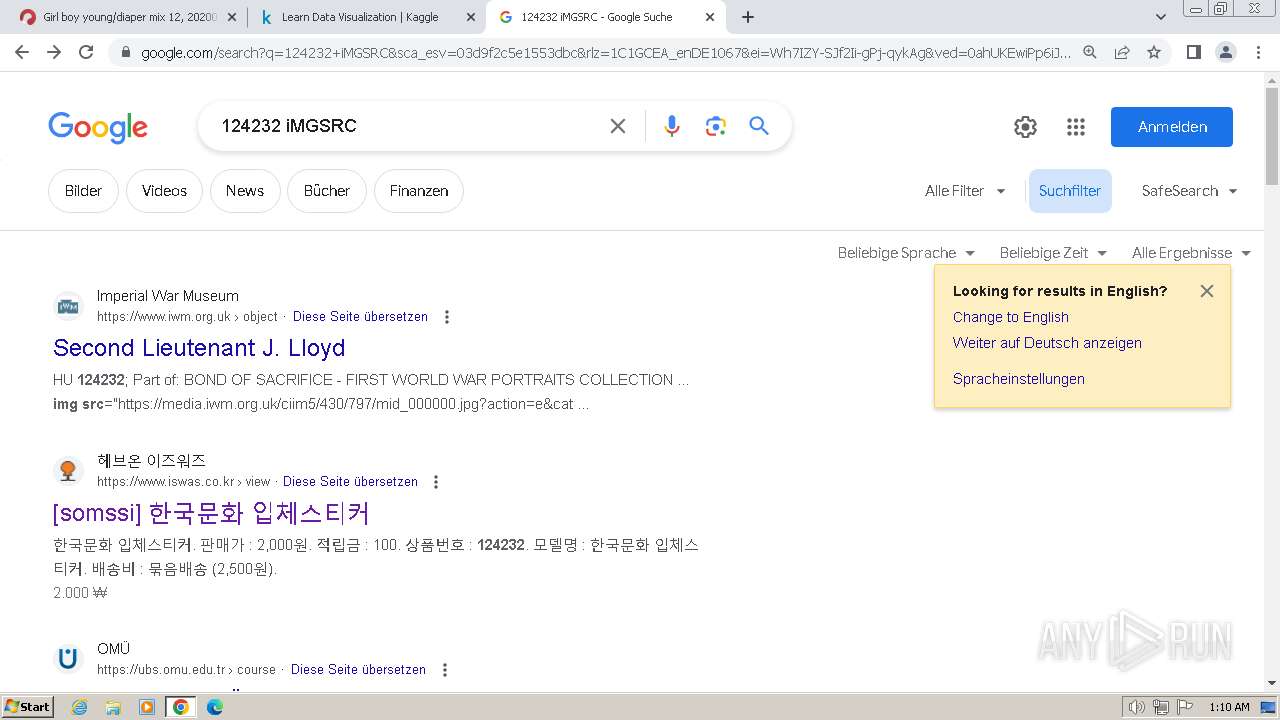Open the browser side panel
Viewport: 1280px width, 720px height.
pos(1193,52)
